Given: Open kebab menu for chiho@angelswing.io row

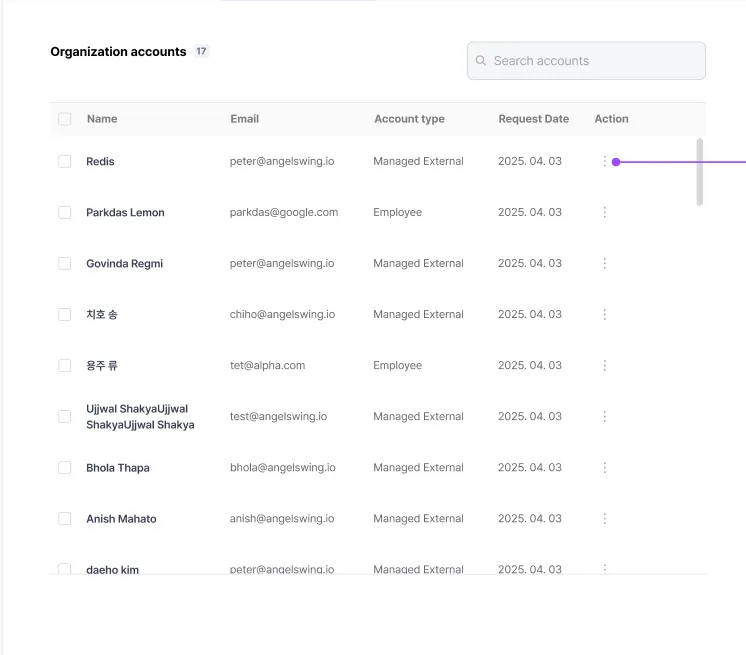Looking at the screenshot, I should point(604,315).
